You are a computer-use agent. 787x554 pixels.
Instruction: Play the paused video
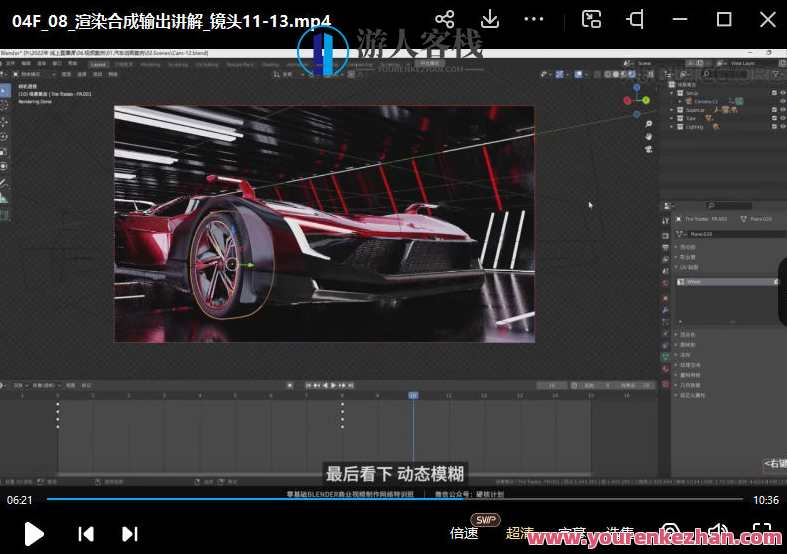[34, 533]
